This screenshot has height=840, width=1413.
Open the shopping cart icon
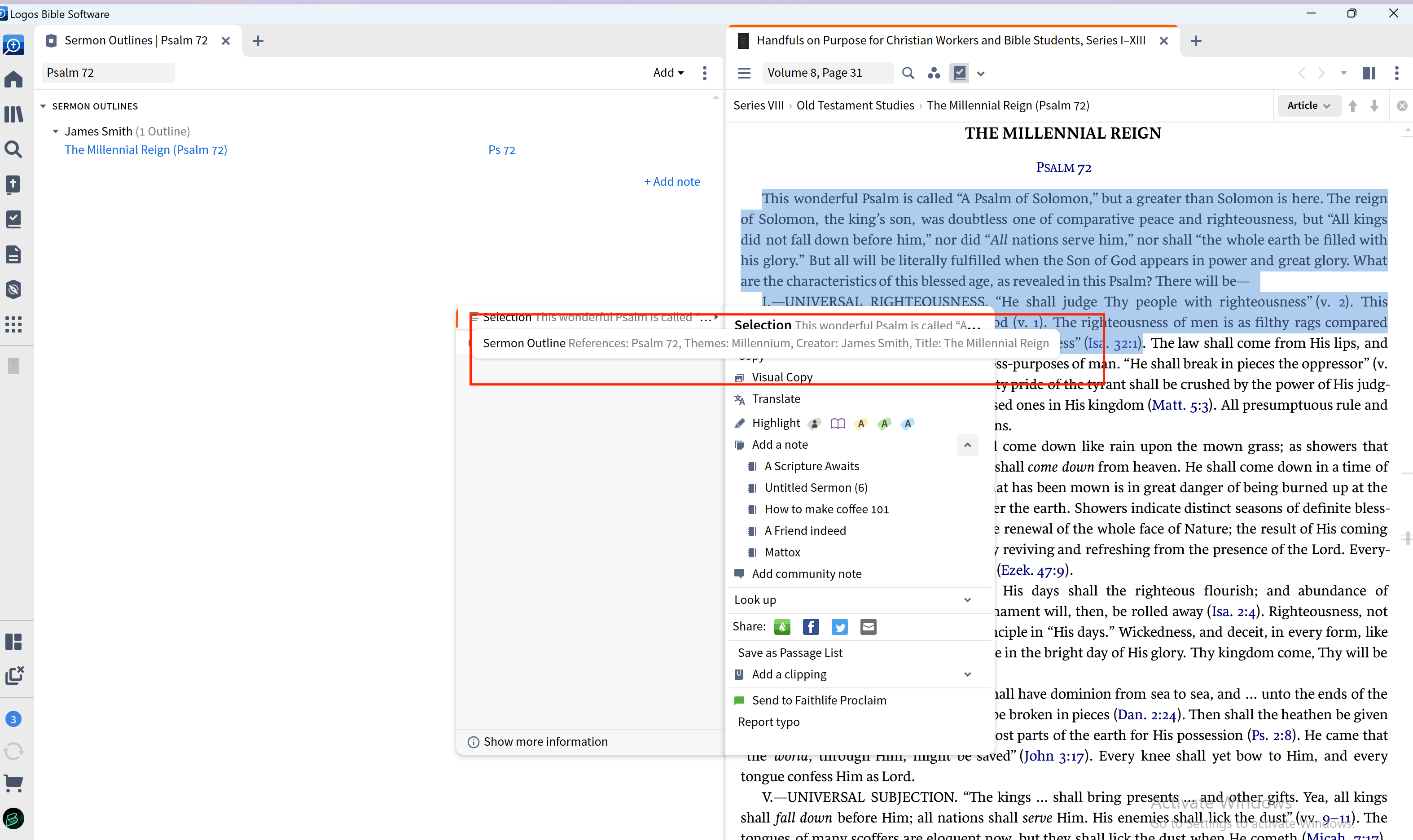pos(13,783)
